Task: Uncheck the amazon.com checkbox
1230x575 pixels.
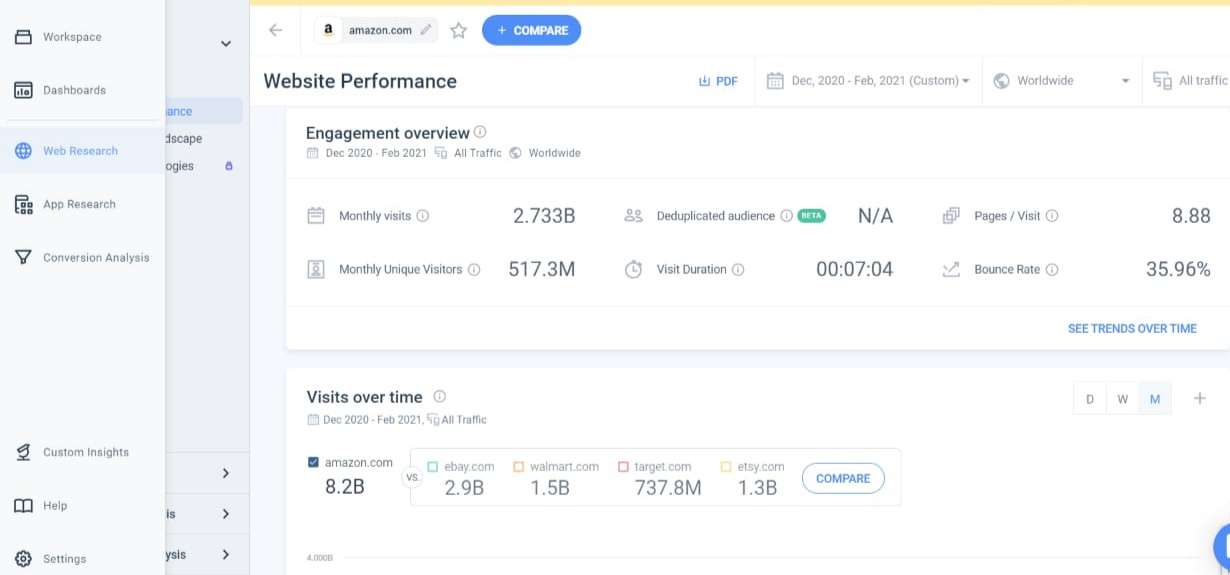Action: click(314, 462)
